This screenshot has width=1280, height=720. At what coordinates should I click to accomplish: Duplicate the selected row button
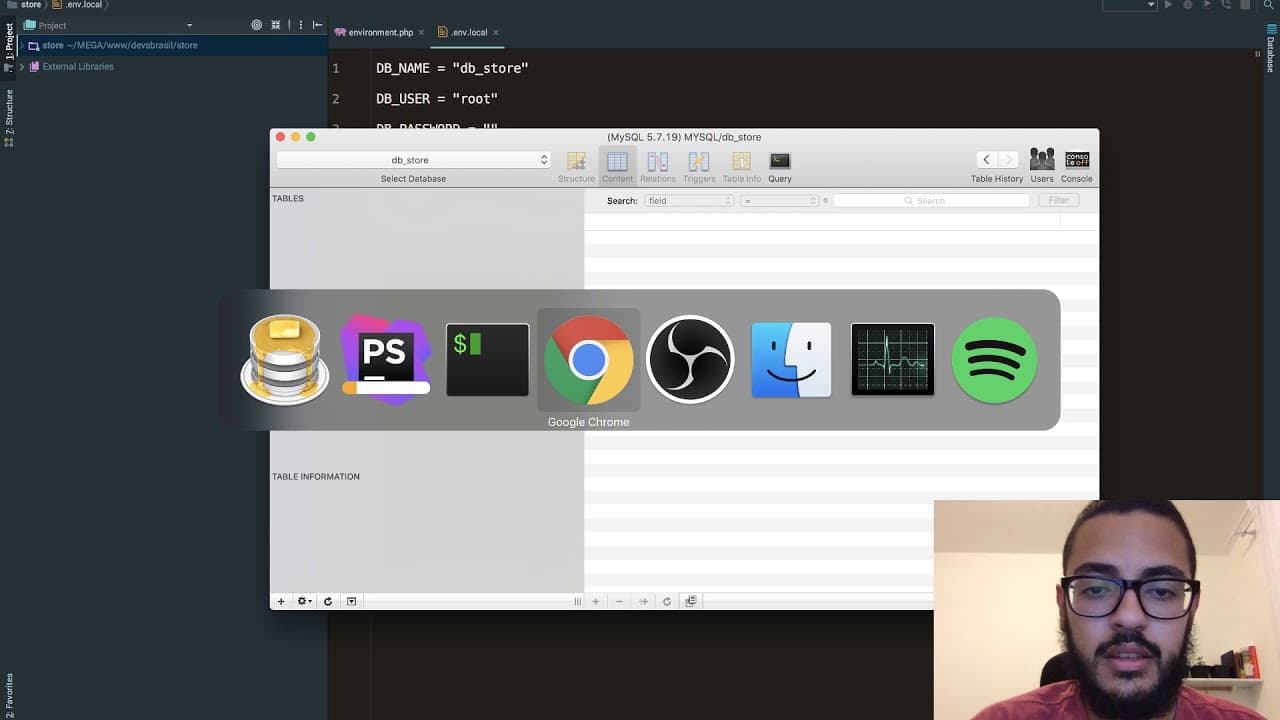pos(643,601)
